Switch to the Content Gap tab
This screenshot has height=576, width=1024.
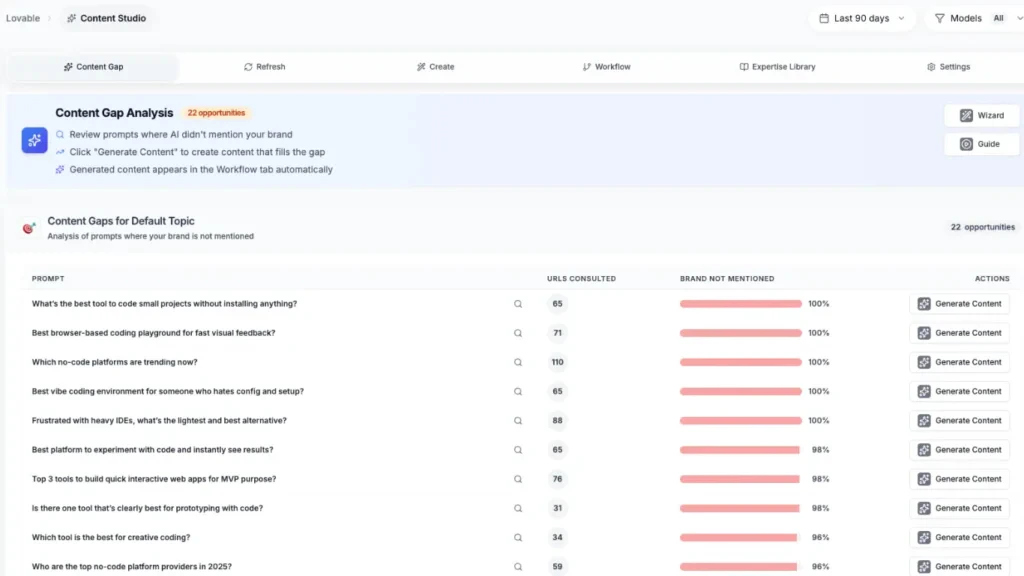[93, 67]
